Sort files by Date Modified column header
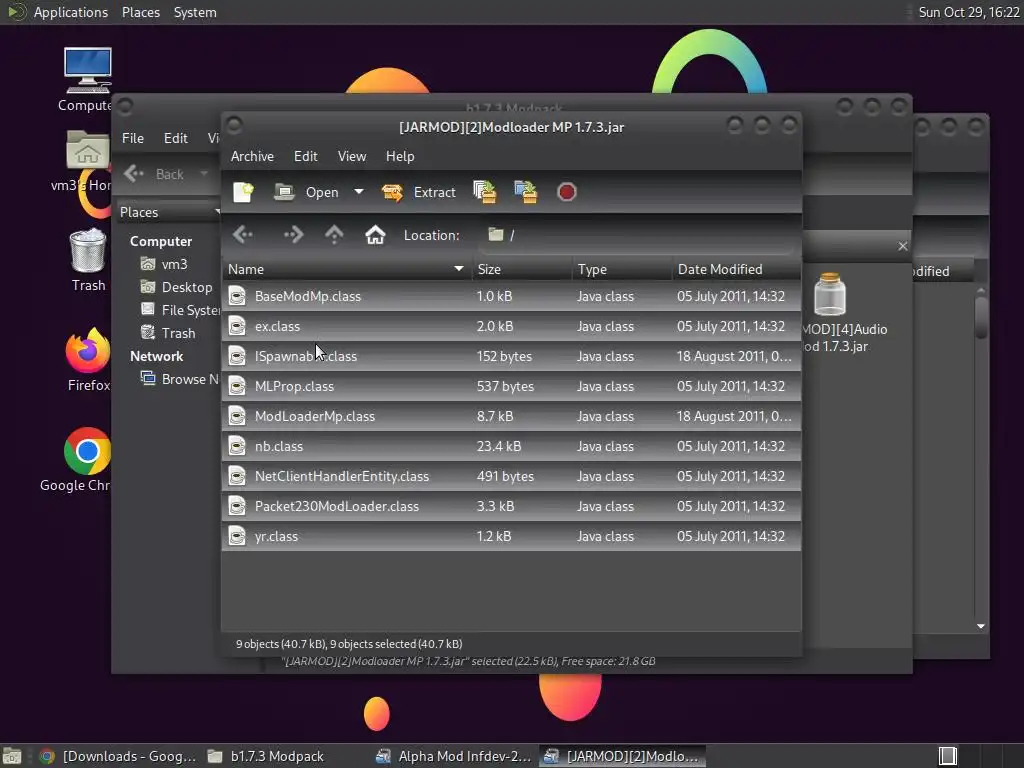Screen dimensions: 1024x768 point(736,269)
